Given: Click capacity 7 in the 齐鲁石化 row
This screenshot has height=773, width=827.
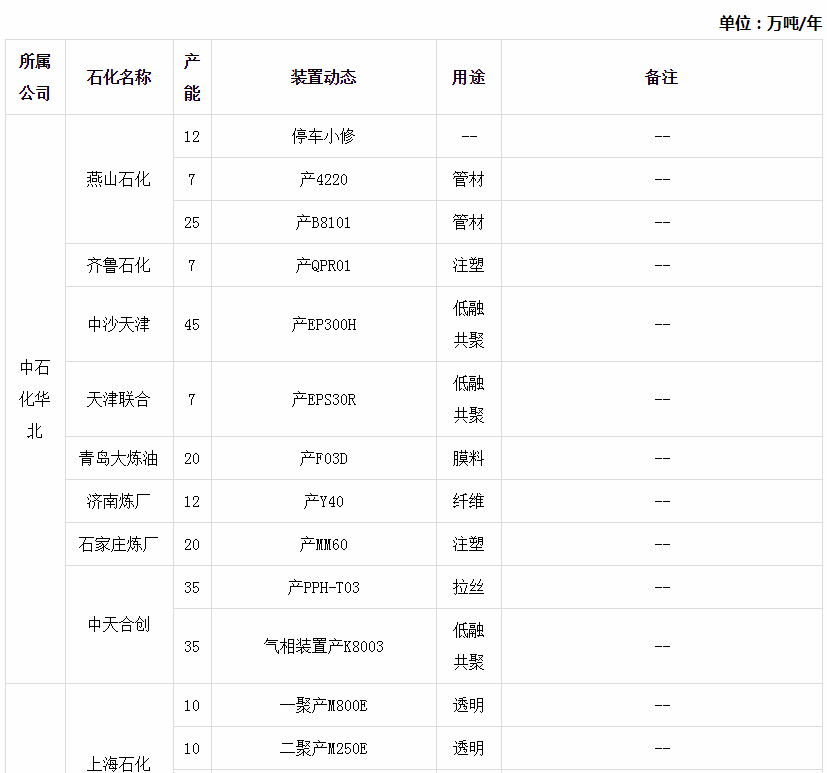Looking at the screenshot, I should pyautogui.click(x=192, y=265).
